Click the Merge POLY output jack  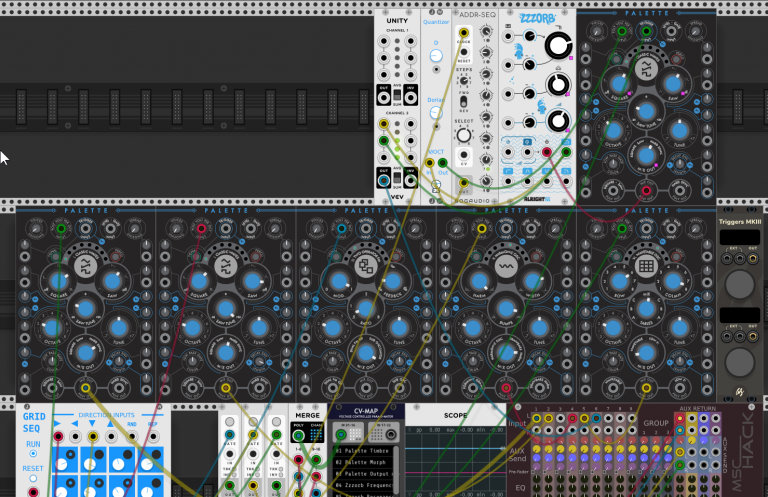pyautogui.click(x=298, y=436)
